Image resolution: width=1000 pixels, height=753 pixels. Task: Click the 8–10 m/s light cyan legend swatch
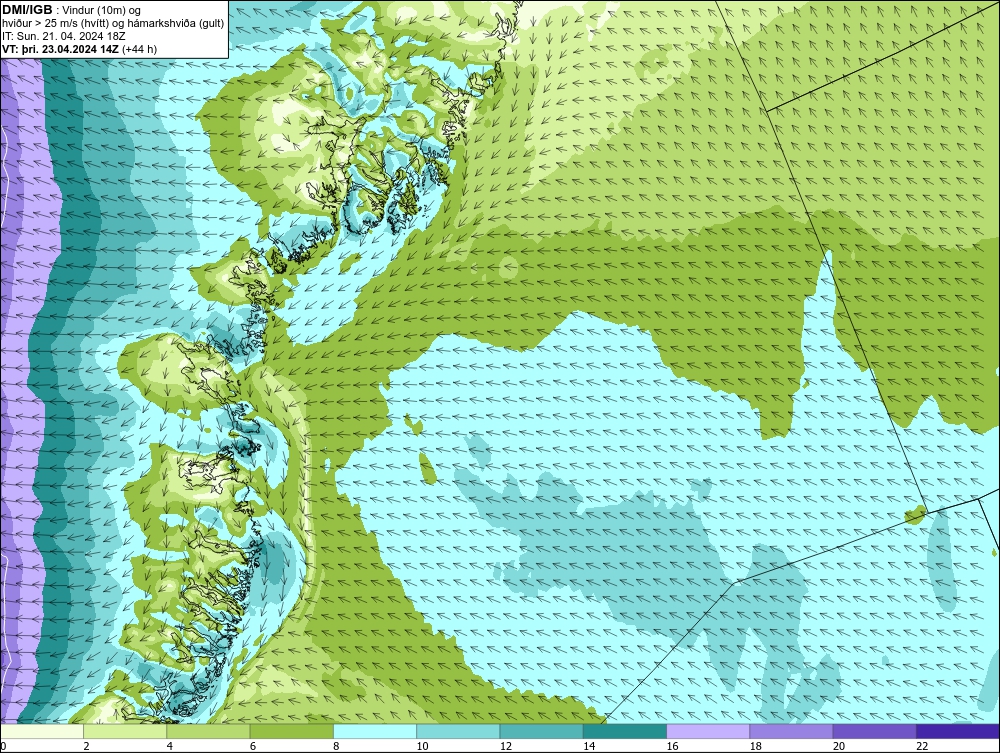point(375,731)
